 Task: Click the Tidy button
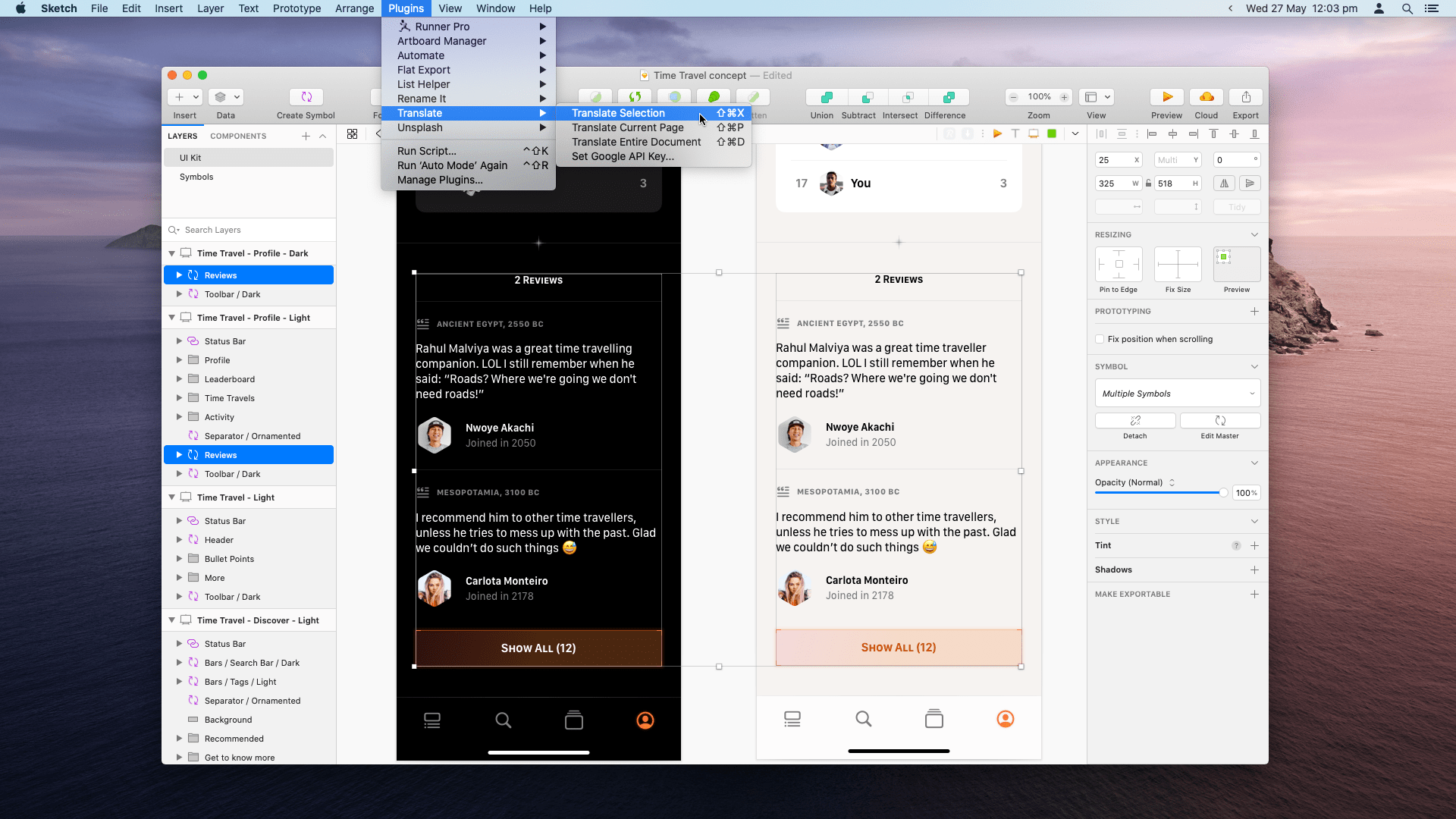click(1236, 206)
